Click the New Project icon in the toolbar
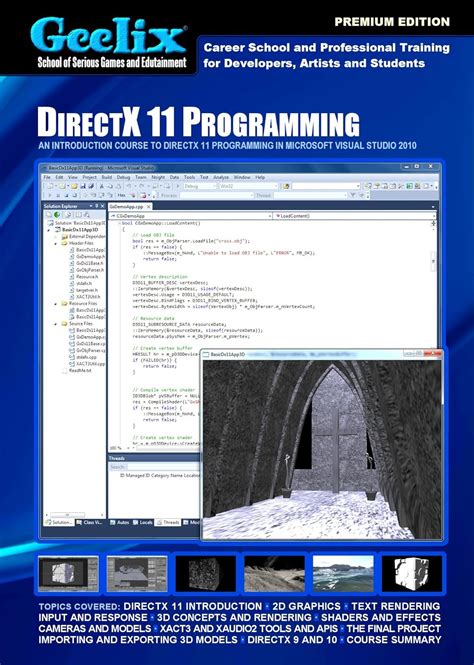 50,186
